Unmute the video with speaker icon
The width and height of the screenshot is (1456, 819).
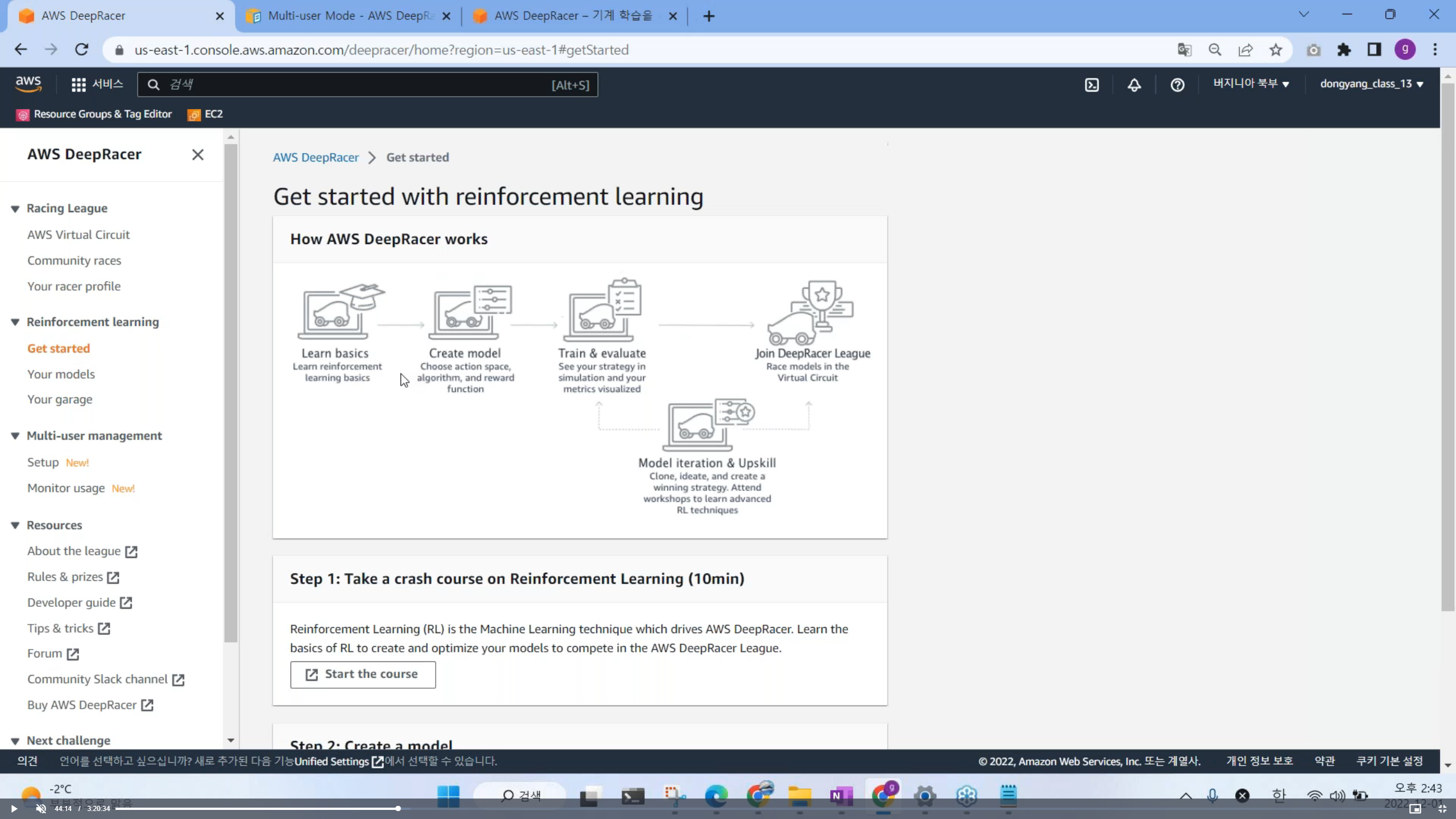pyautogui.click(x=41, y=808)
